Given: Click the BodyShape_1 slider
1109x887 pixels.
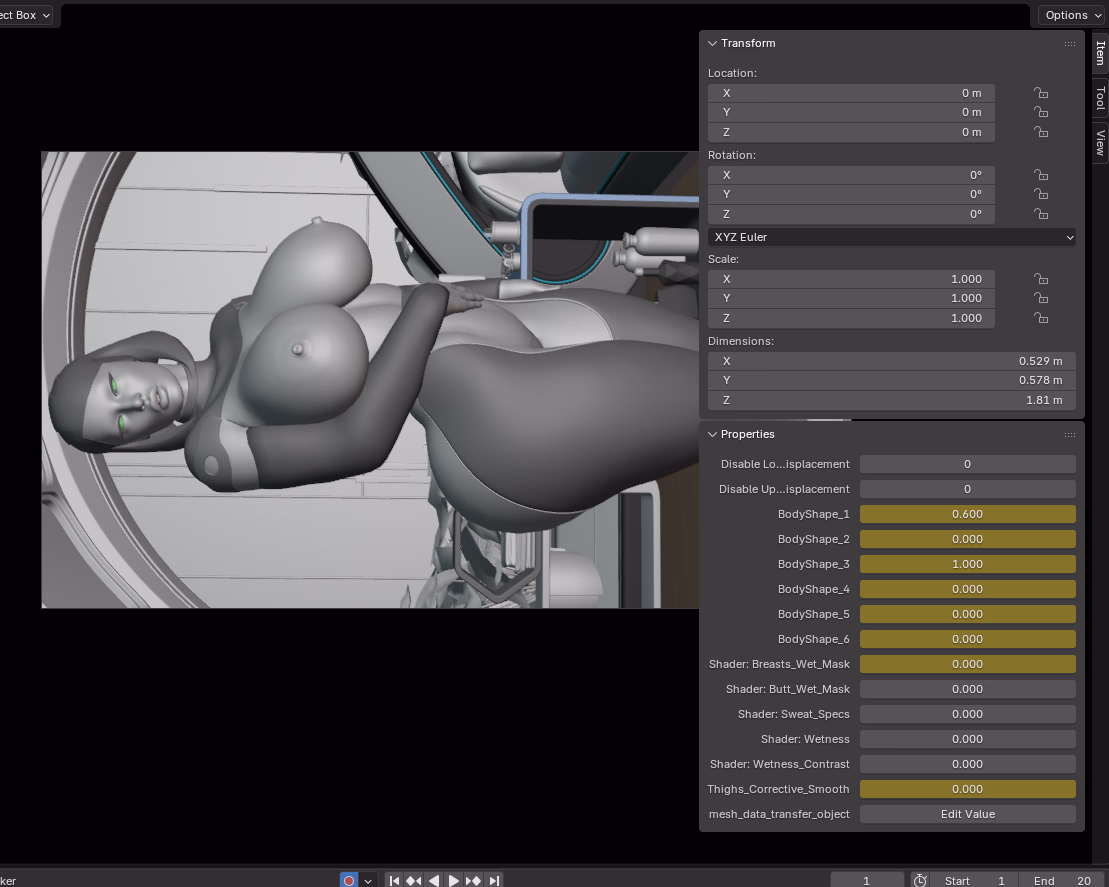Looking at the screenshot, I should (x=967, y=514).
